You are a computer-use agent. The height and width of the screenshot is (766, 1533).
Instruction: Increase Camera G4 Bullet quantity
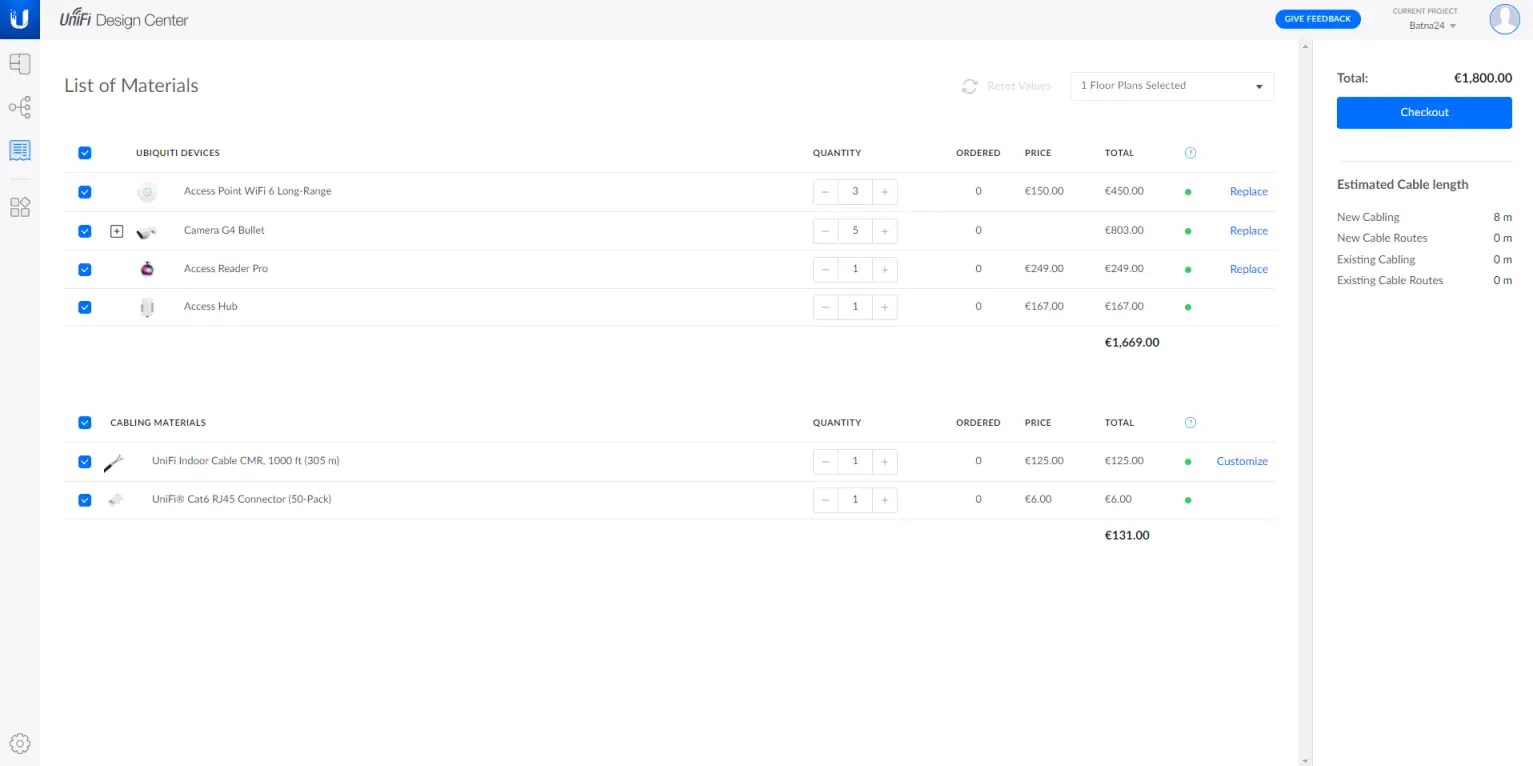884,230
